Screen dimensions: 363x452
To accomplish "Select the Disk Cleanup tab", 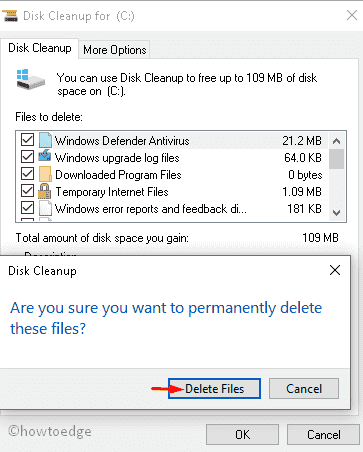I will point(40,48).
